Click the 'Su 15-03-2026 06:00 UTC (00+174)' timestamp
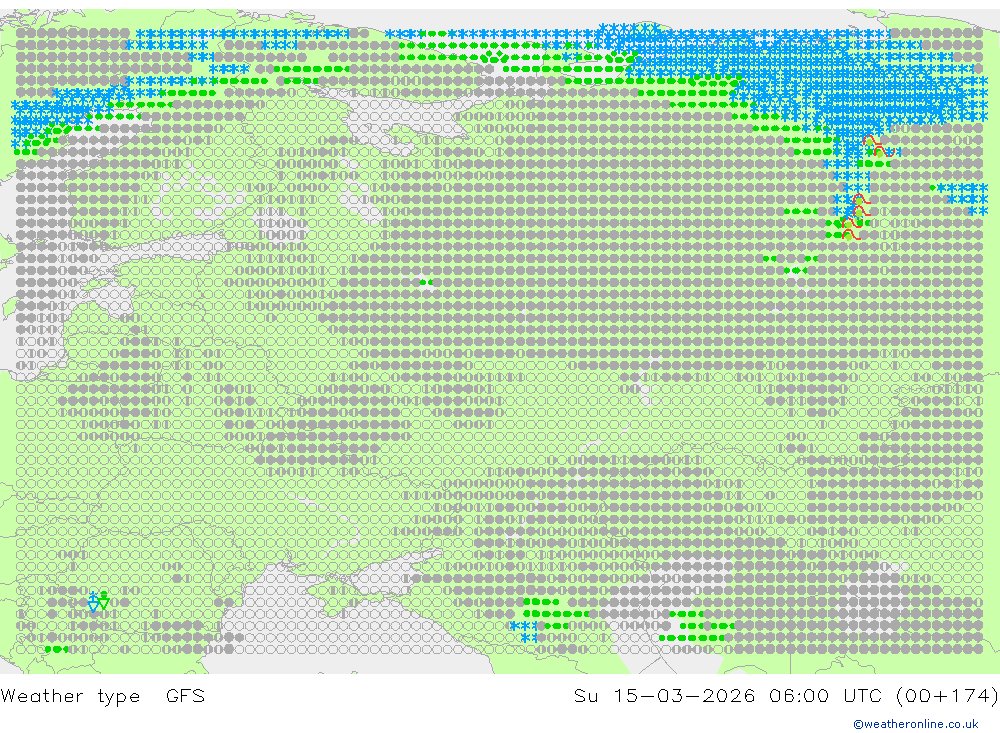1000x733 pixels. 786,695
